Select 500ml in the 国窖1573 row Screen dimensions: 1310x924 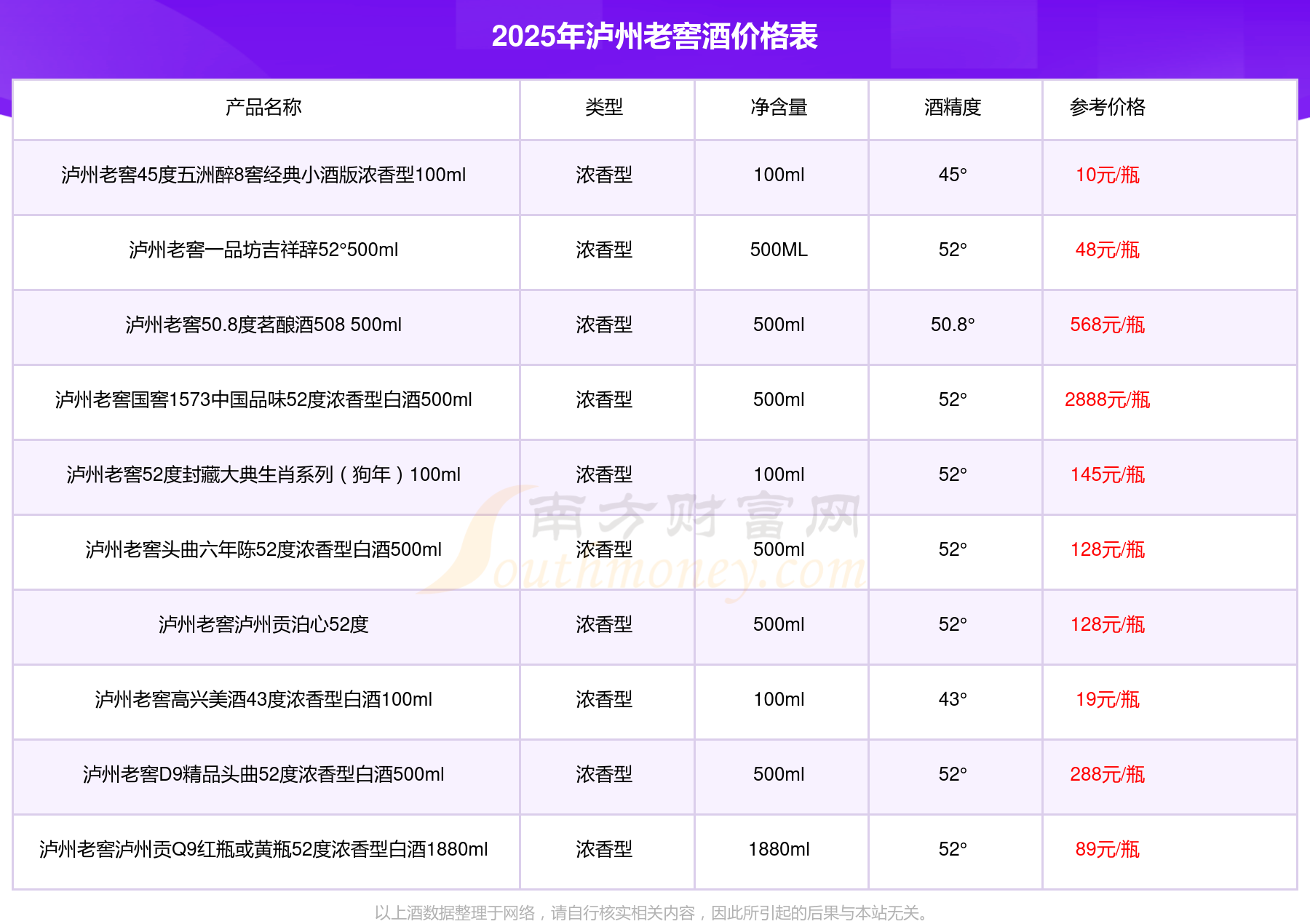point(779,399)
